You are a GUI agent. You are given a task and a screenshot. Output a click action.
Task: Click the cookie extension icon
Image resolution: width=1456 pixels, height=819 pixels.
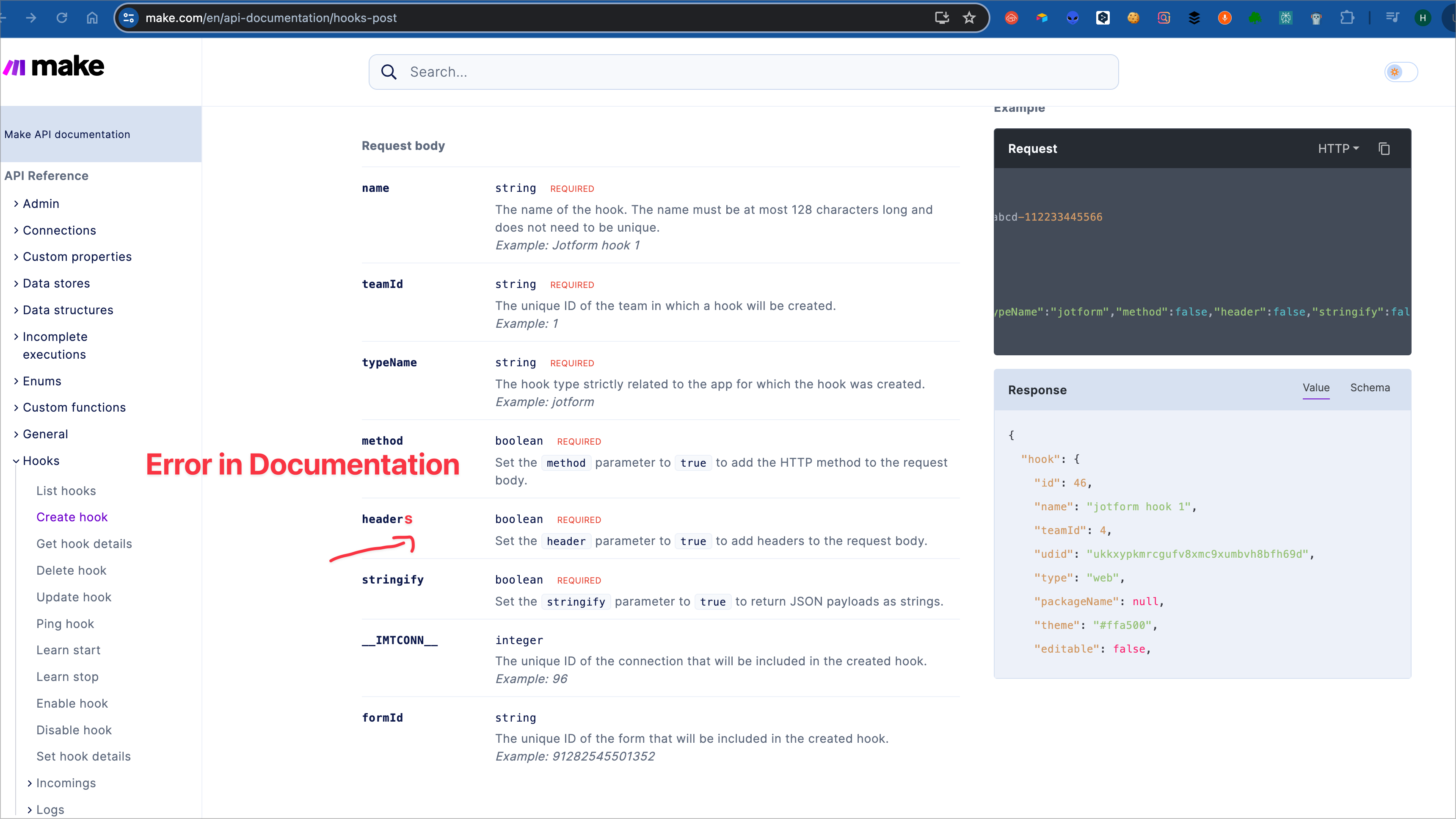coord(1133,17)
